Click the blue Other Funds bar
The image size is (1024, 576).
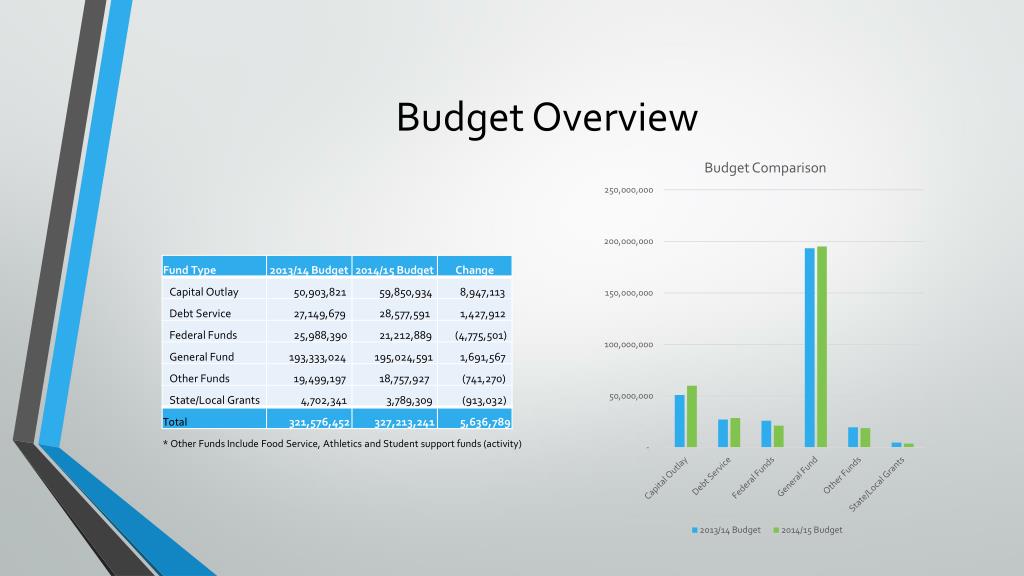pos(853,438)
